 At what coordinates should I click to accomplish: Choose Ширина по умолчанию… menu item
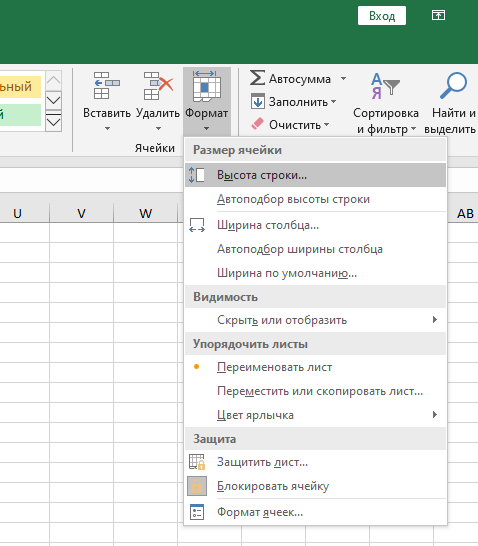pyautogui.click(x=315, y=273)
